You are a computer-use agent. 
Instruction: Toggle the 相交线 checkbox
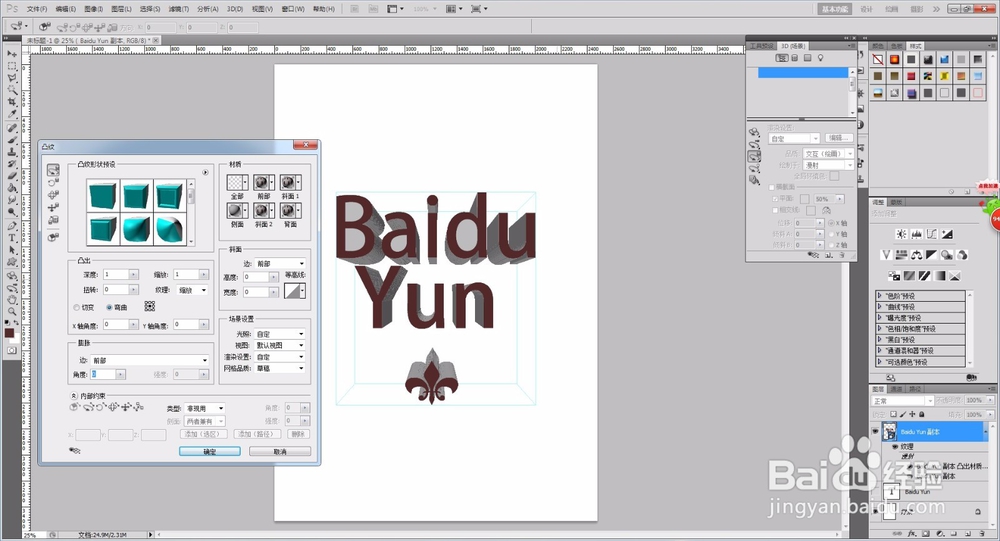775,210
